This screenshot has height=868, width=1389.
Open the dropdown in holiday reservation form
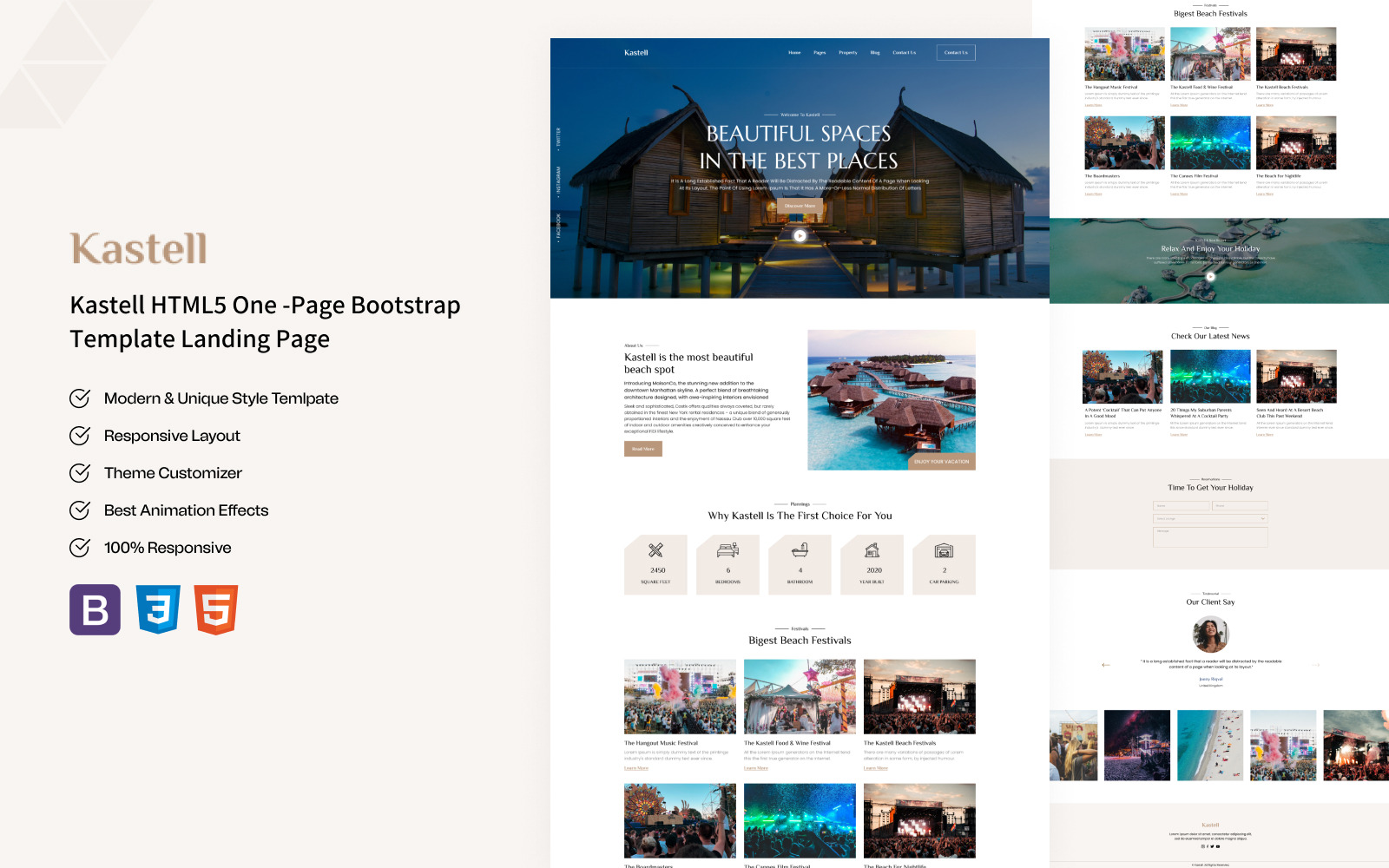click(1210, 518)
